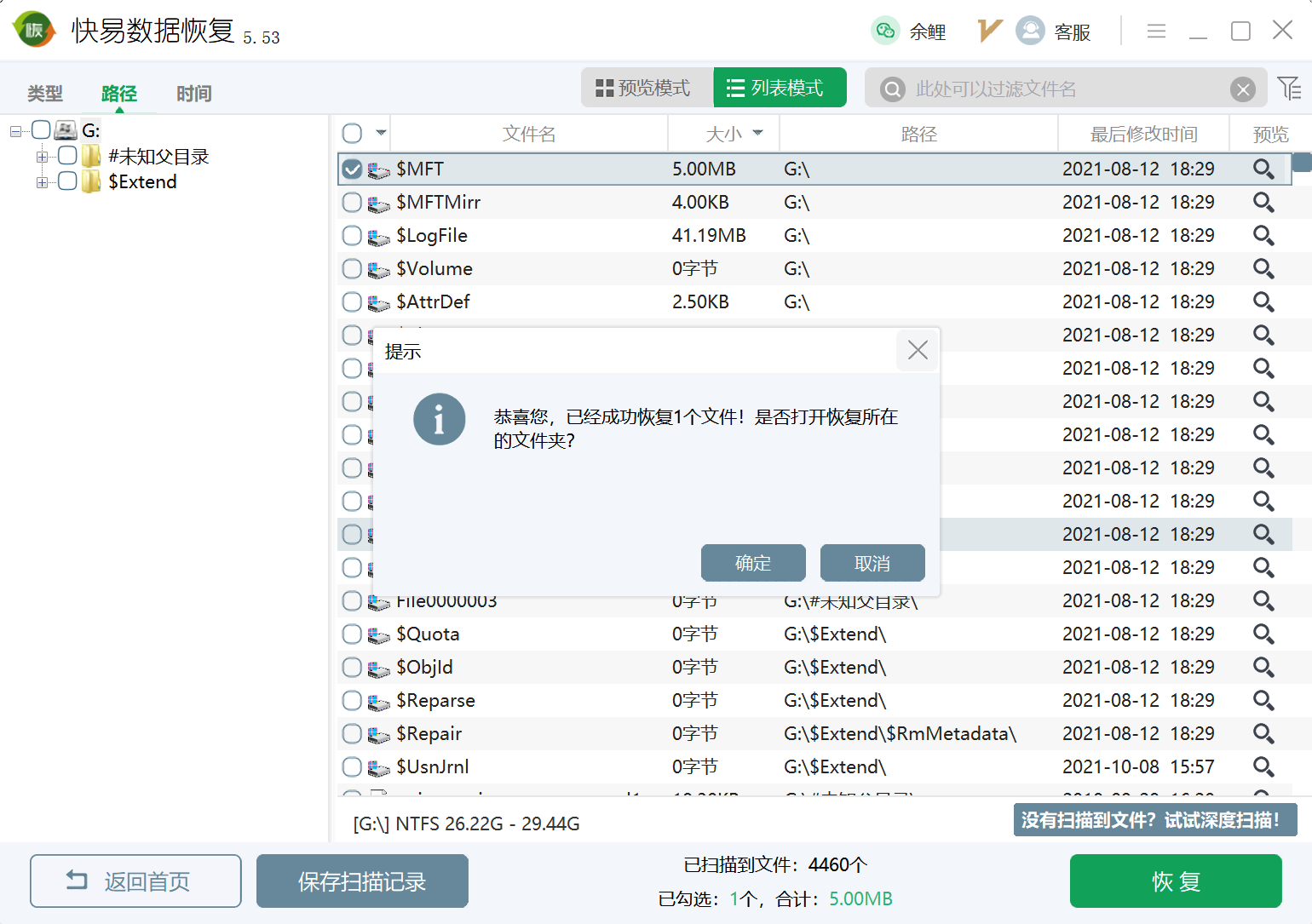Open advanced filter funnel icon

pyautogui.click(x=1289, y=88)
